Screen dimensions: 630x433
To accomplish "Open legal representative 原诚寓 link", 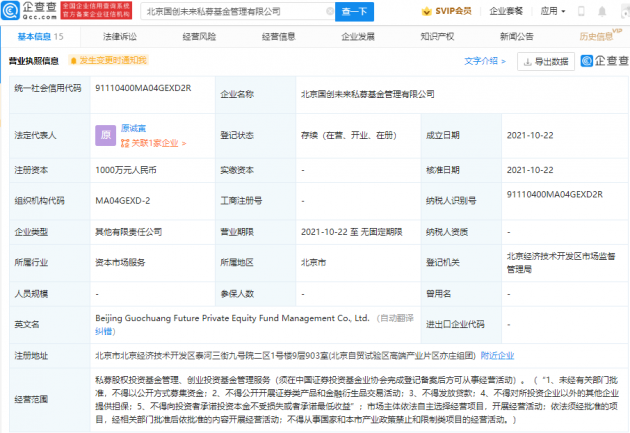I will pos(136,128).
